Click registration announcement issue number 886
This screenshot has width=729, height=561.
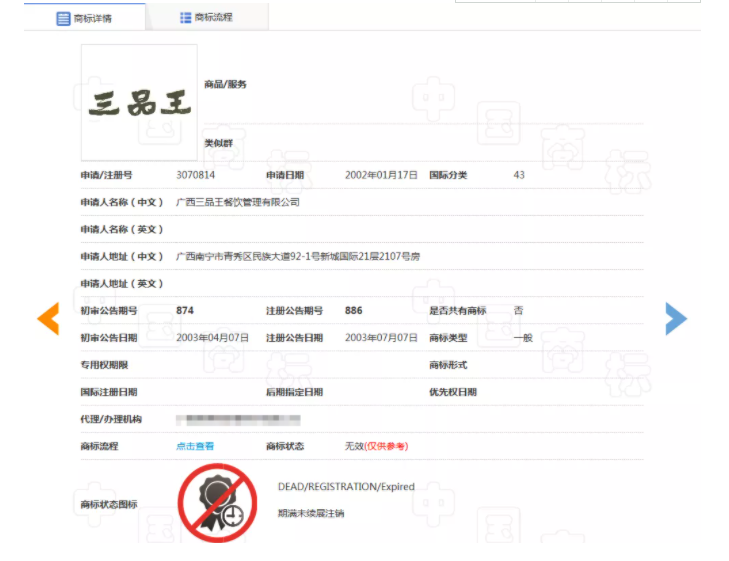pyautogui.click(x=354, y=311)
